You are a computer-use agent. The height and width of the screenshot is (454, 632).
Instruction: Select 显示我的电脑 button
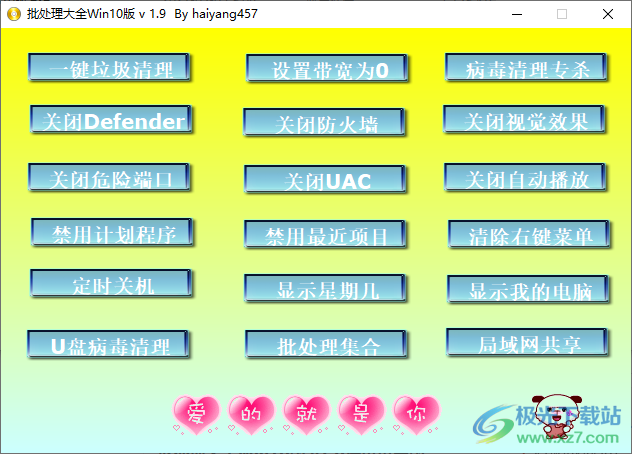pos(528,289)
